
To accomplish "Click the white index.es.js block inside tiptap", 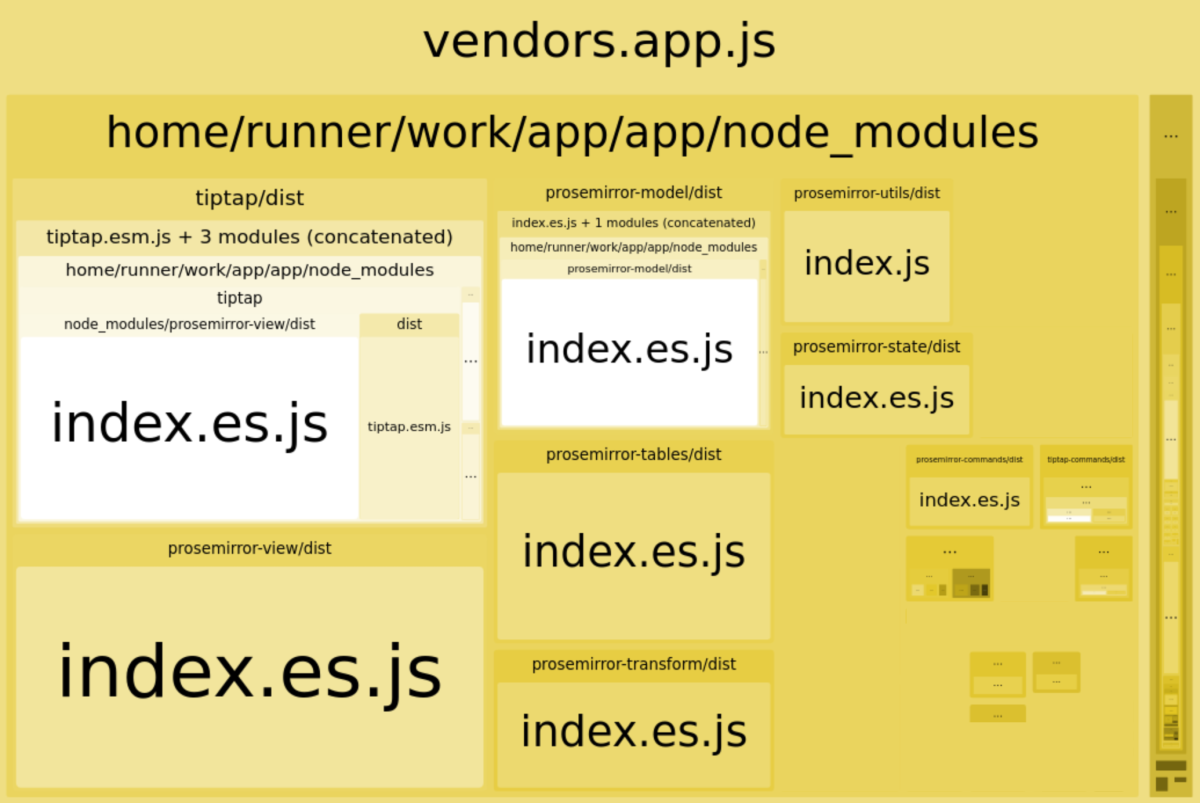I will [x=189, y=425].
